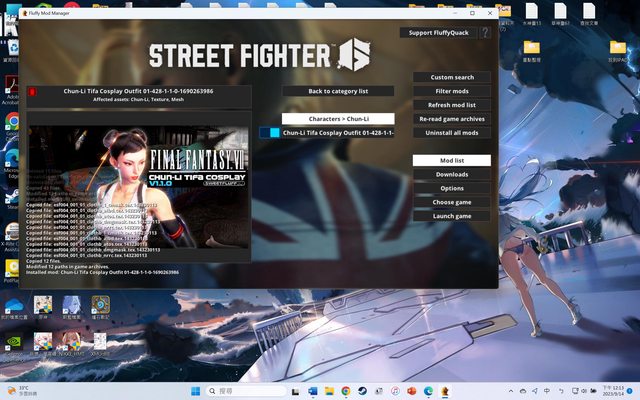
Task: Refresh the mod list
Action: coord(451,105)
